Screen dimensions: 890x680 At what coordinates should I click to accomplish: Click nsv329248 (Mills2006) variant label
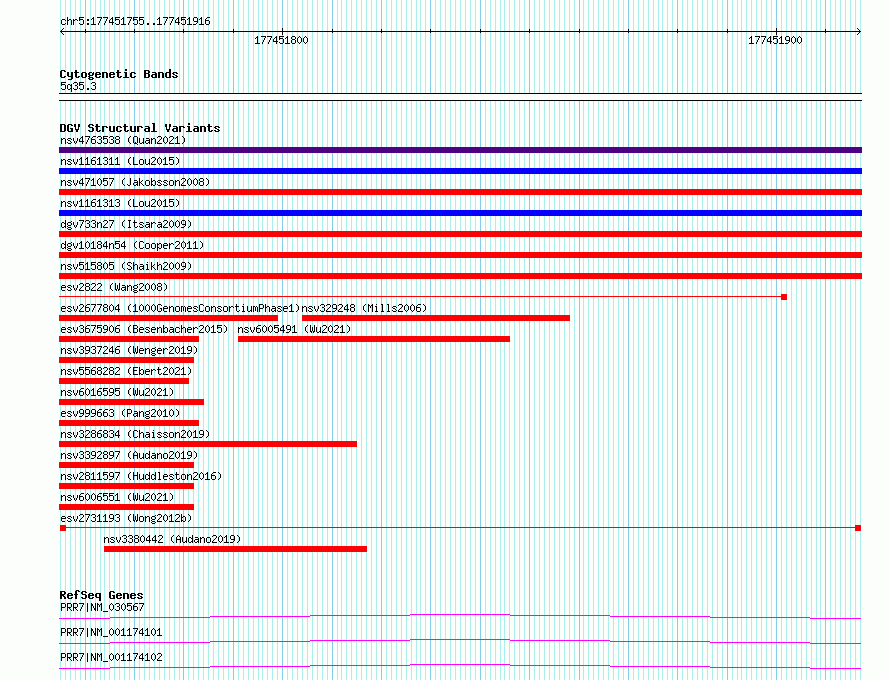coord(364,308)
